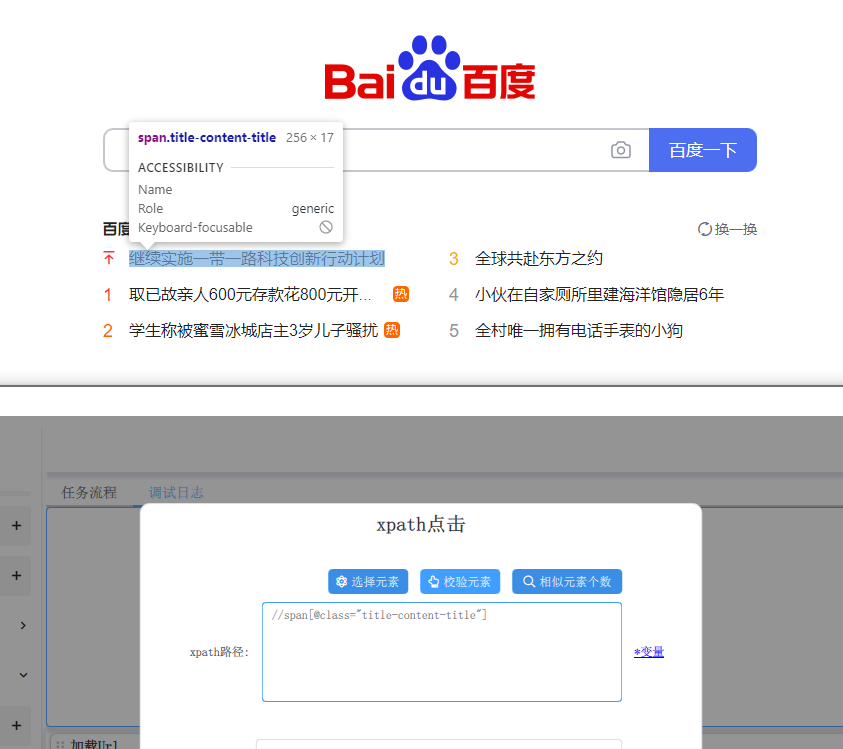
Task: Click rank number 5 beside 全村唯一拥有电话手表的小狗
Action: click(454, 331)
